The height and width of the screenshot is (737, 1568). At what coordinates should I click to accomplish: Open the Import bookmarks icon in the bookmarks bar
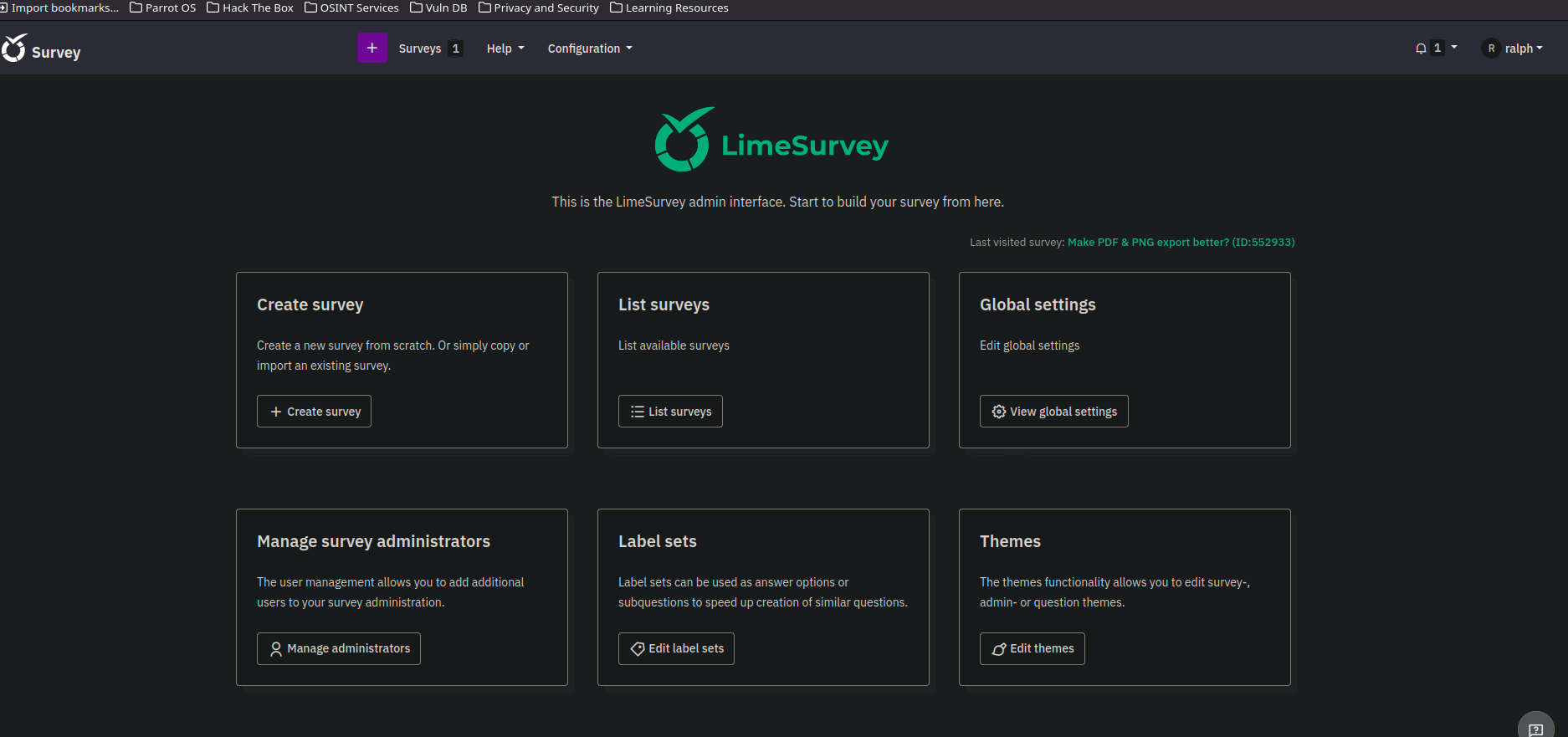click(3, 8)
